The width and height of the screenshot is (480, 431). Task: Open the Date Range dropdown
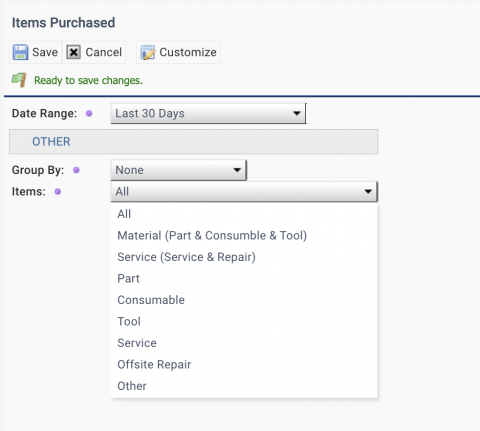208,113
